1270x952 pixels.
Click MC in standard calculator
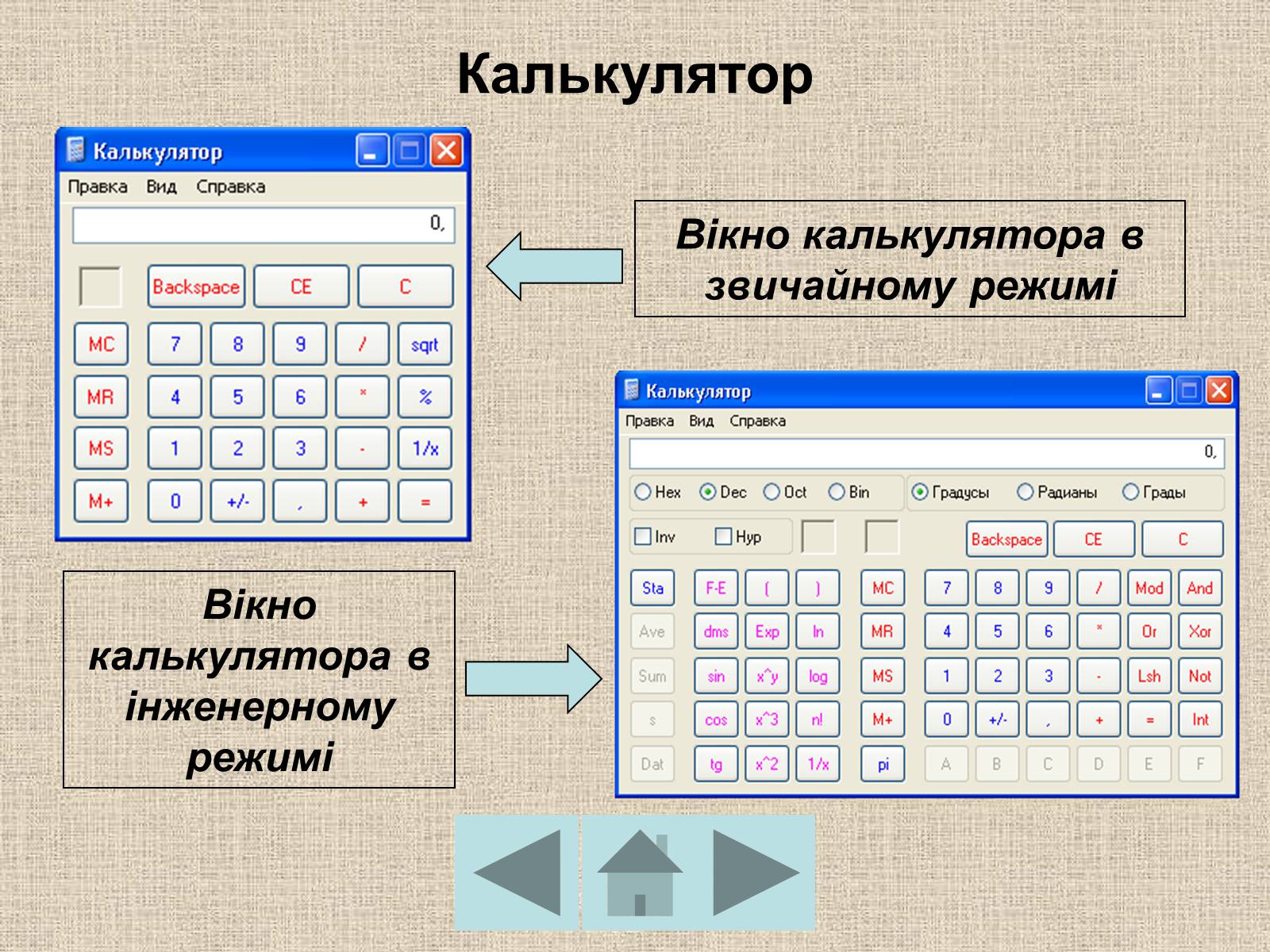[x=101, y=344]
